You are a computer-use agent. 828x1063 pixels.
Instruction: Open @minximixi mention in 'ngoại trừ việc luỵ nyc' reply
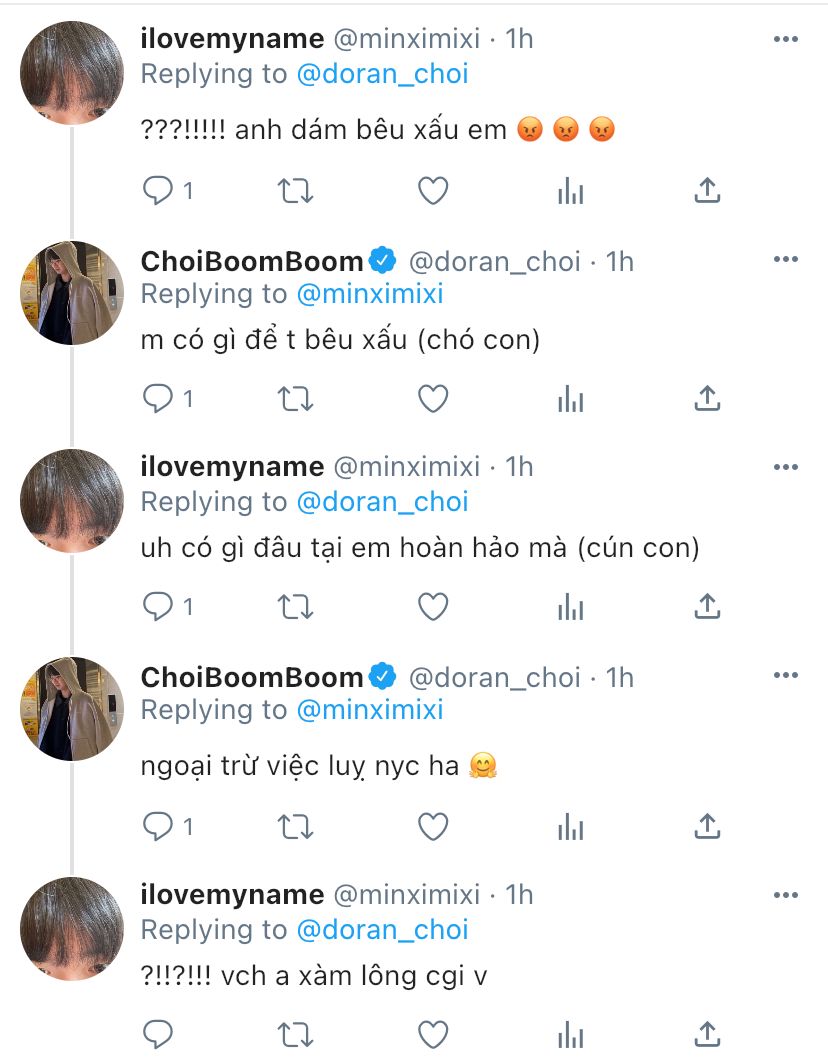click(369, 710)
